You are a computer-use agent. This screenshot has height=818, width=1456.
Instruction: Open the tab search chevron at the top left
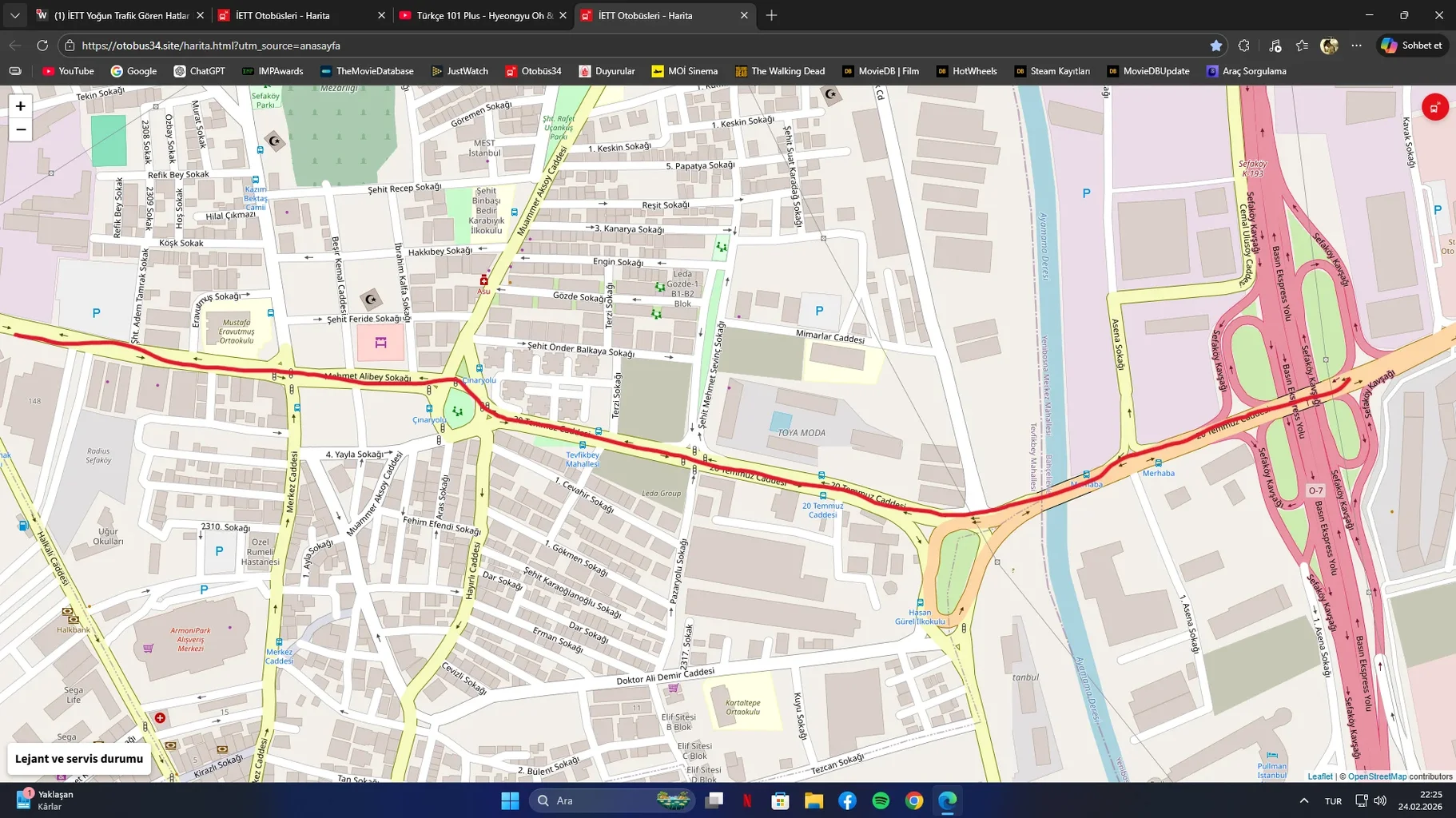click(x=14, y=15)
